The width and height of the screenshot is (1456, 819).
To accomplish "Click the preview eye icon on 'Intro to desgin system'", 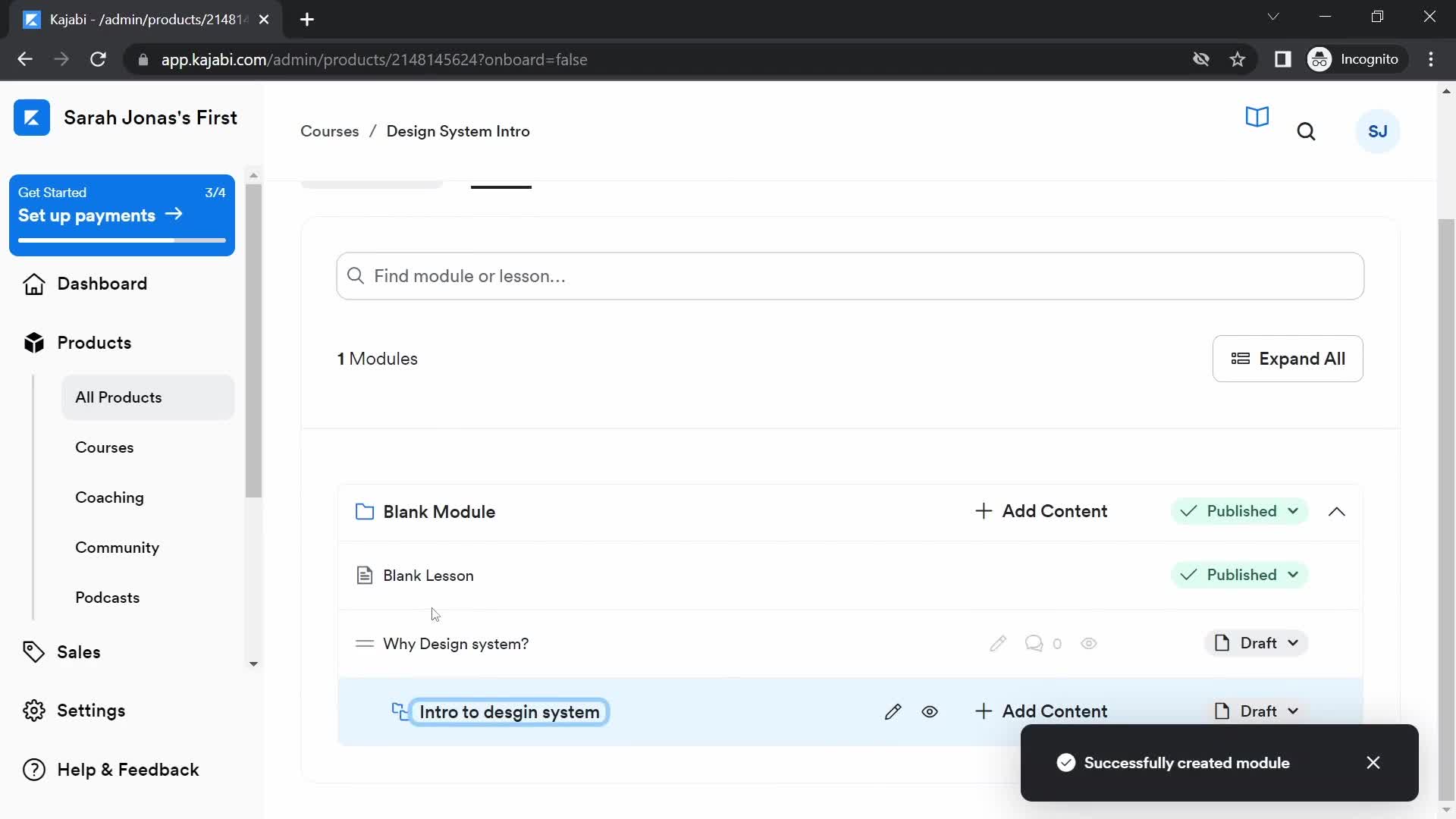I will pyautogui.click(x=930, y=711).
